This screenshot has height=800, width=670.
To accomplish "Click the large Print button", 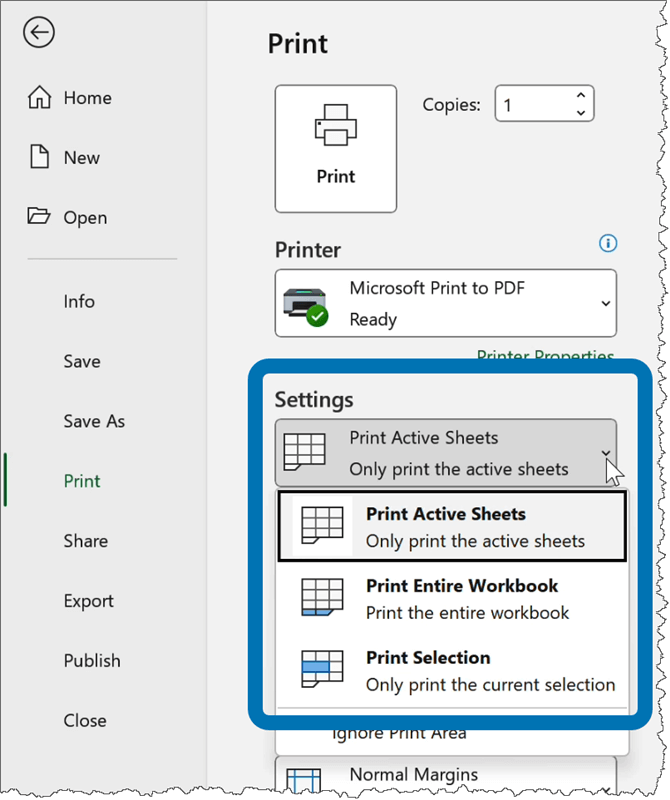I will (x=336, y=148).
